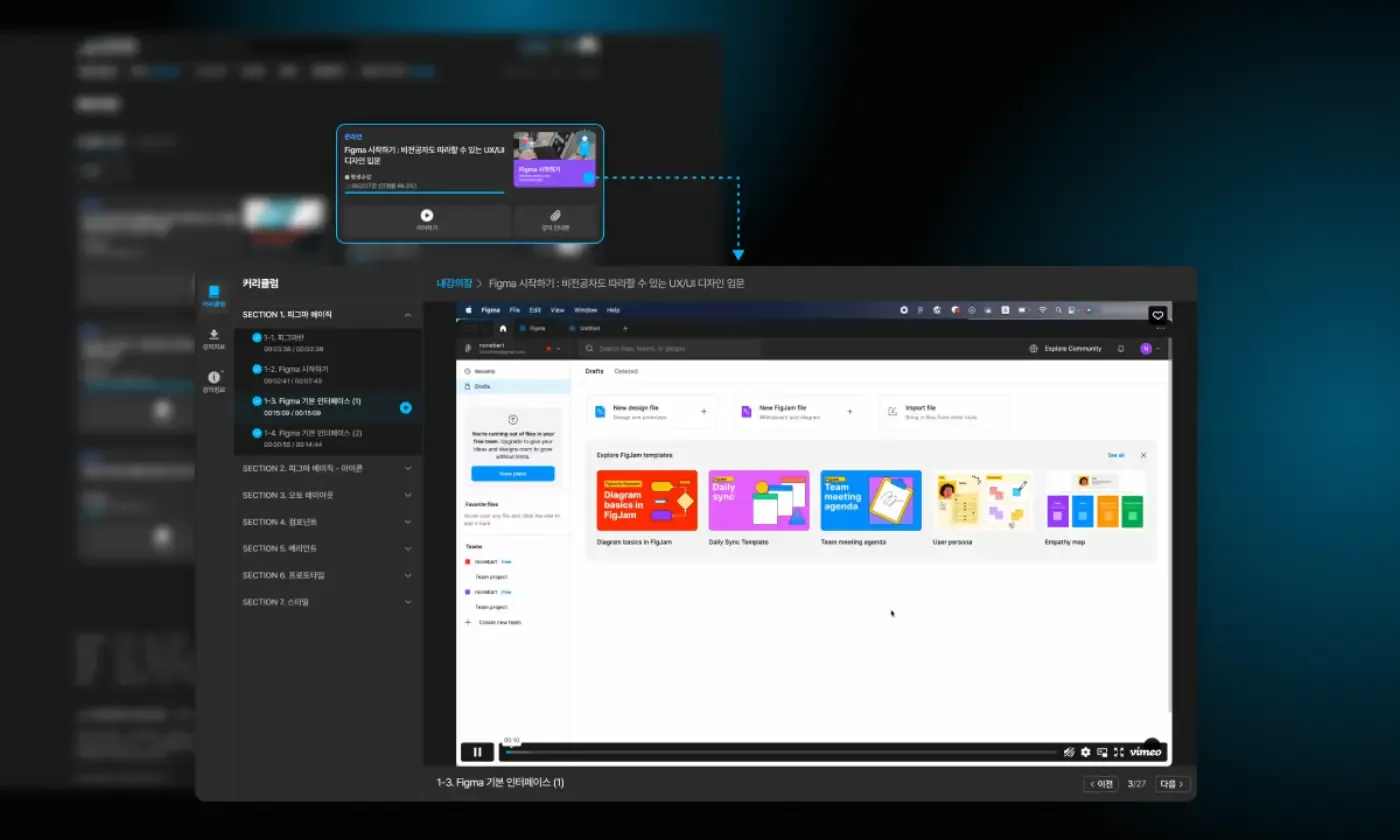Open the video settings gear icon
Image resolution: width=1400 pixels, height=840 pixels.
click(1085, 752)
